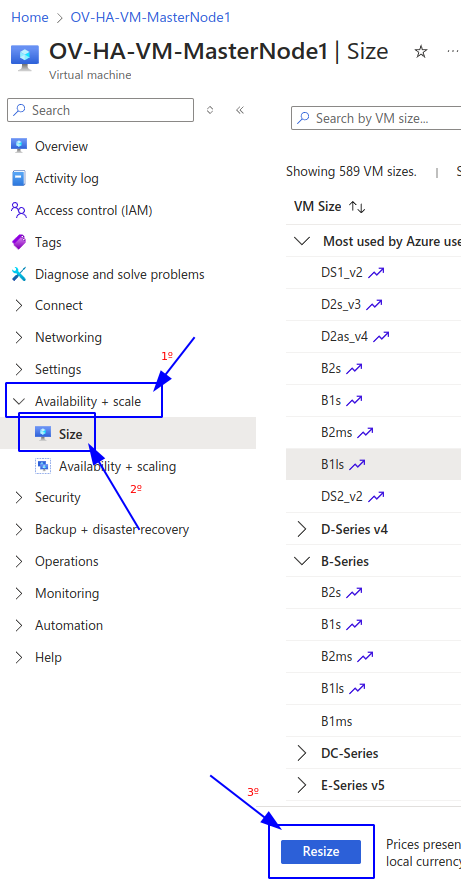The height and width of the screenshot is (893, 461).
Task: Open the Access control (IAM) people icon
Action: (x=19, y=210)
